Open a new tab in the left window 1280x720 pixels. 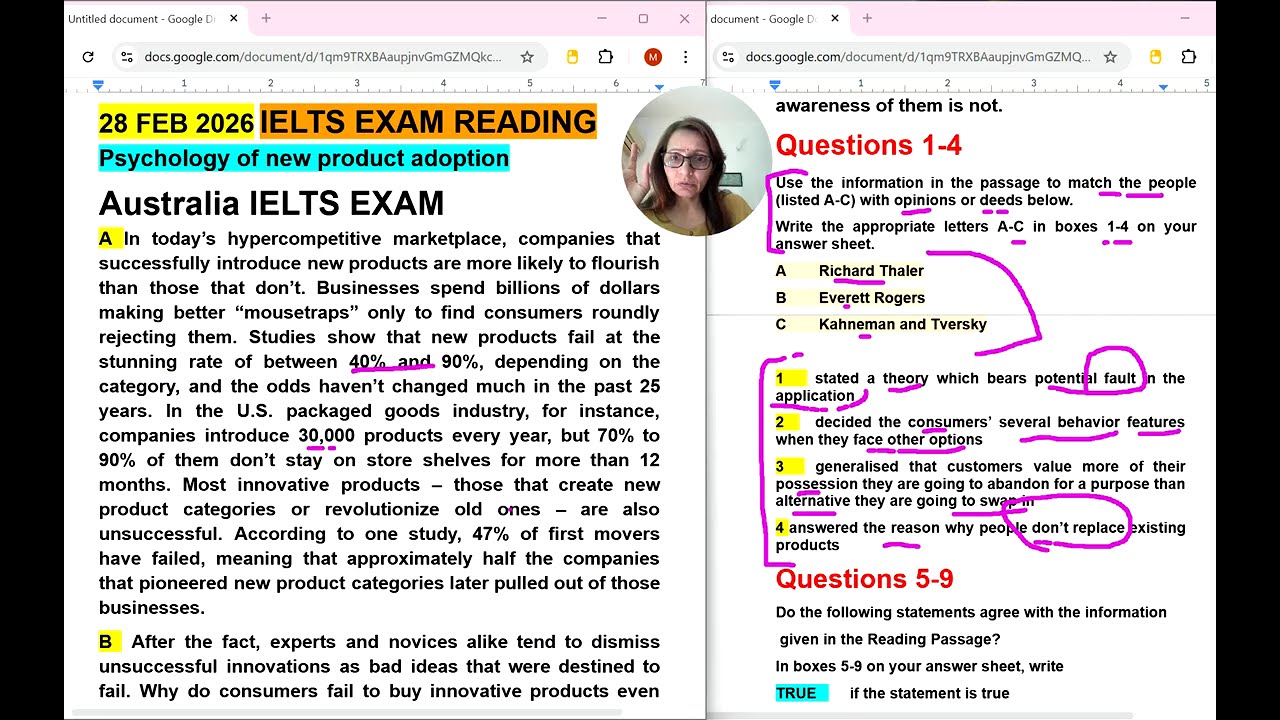point(266,18)
